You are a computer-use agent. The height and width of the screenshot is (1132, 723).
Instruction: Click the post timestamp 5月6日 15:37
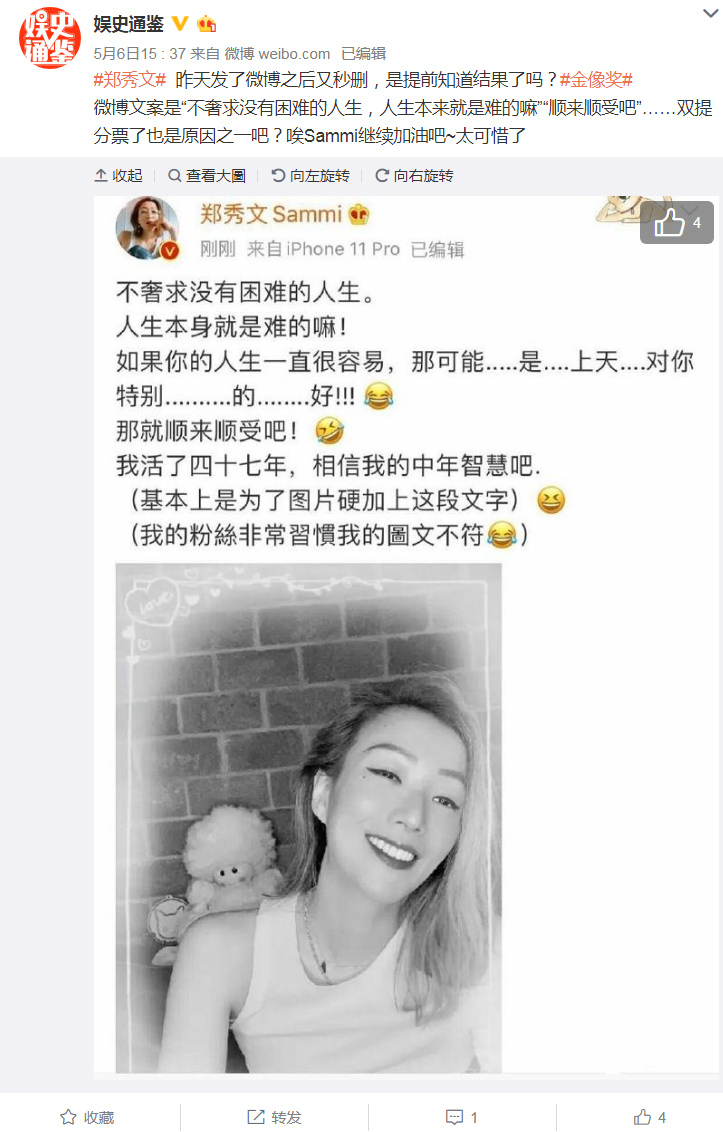[x=139, y=53]
